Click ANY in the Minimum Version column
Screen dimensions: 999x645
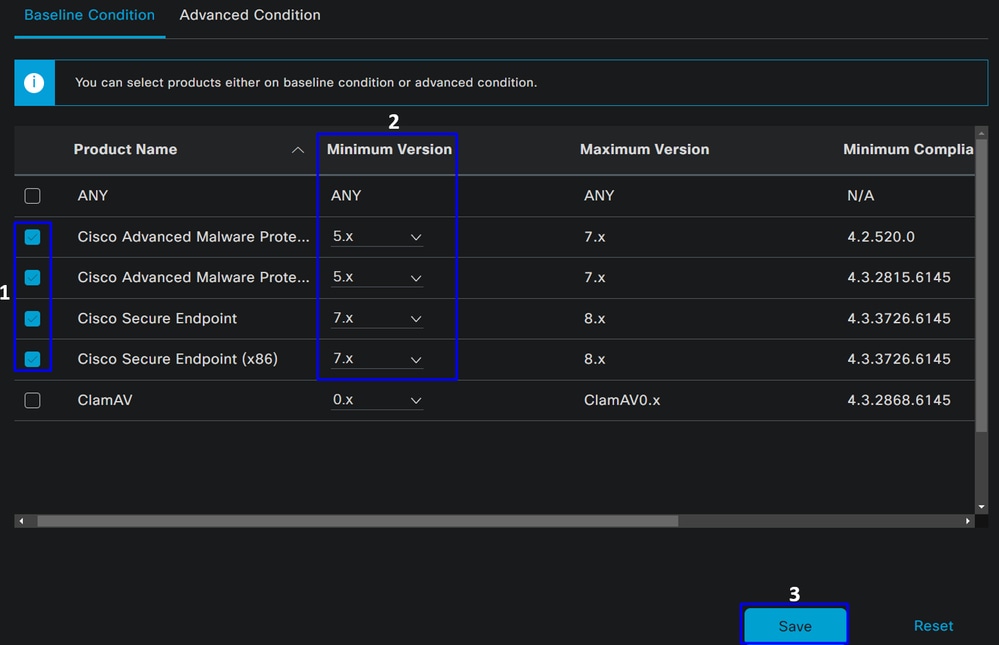pos(346,196)
